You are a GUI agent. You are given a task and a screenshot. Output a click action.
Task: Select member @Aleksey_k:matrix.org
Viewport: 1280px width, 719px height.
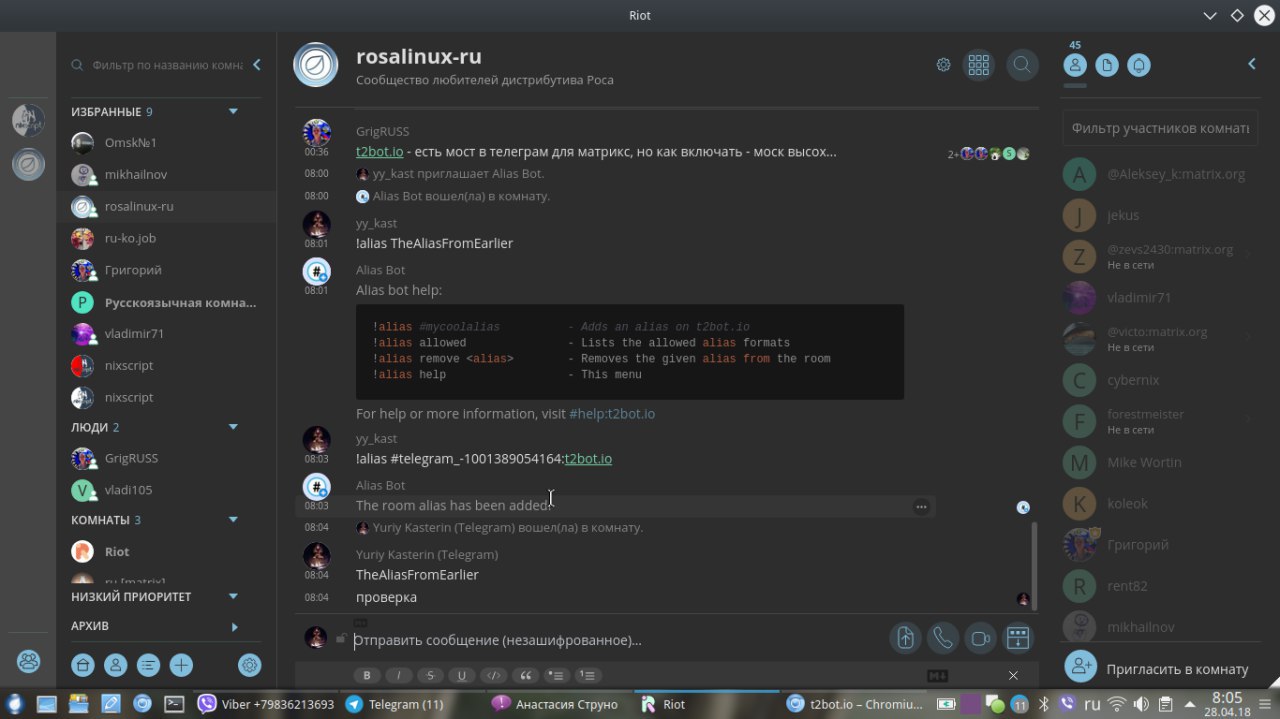pos(1160,174)
